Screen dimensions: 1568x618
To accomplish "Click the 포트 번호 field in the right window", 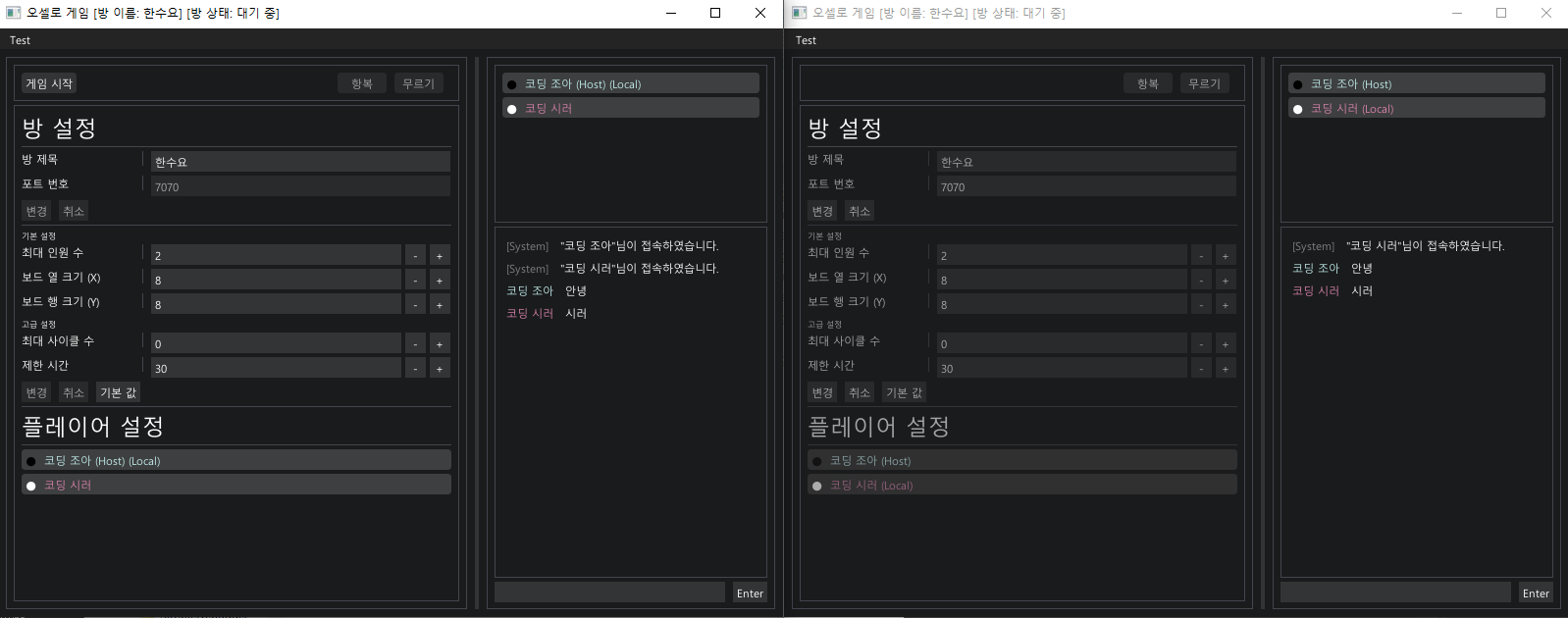I will pyautogui.click(x=1086, y=186).
